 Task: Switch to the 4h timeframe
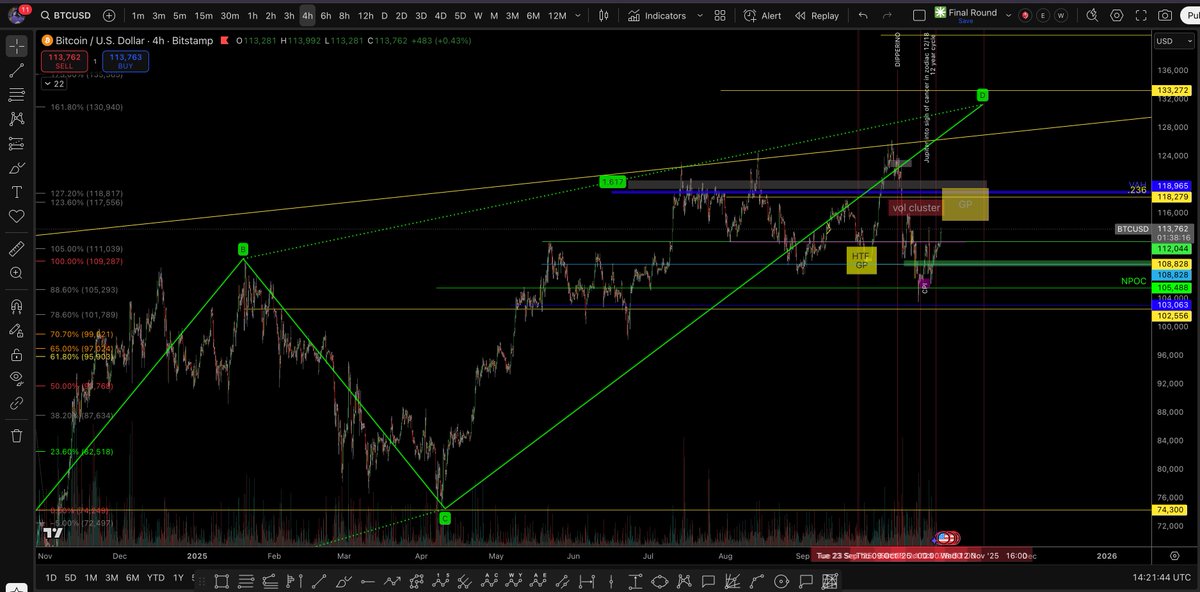click(307, 16)
